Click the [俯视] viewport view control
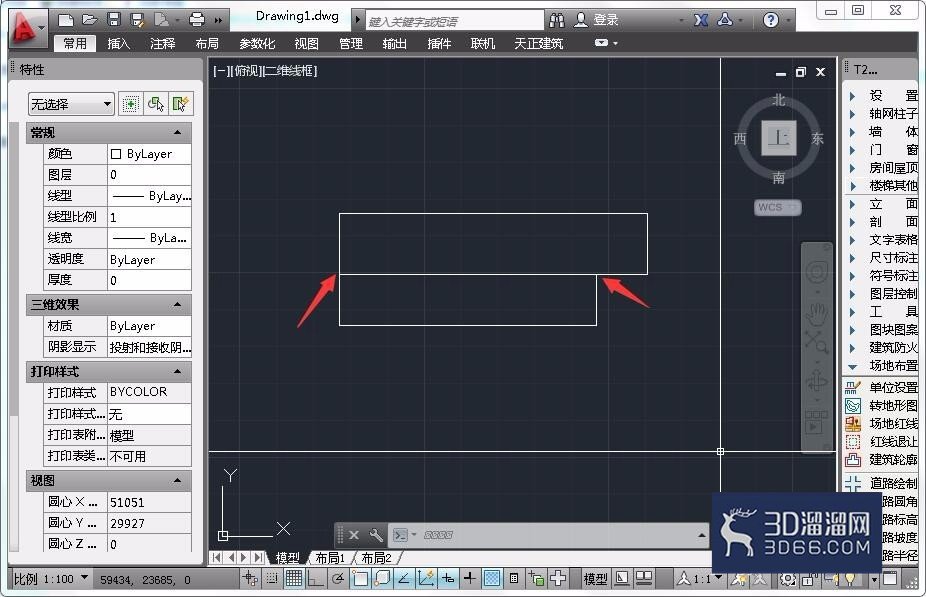The height and width of the screenshot is (597, 926). (x=246, y=71)
